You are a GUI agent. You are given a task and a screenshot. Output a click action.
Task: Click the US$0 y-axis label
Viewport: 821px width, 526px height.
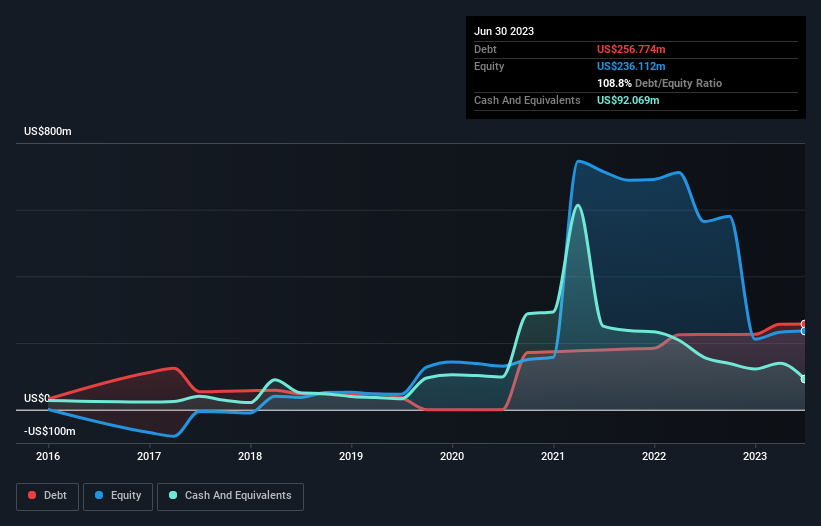click(37, 398)
